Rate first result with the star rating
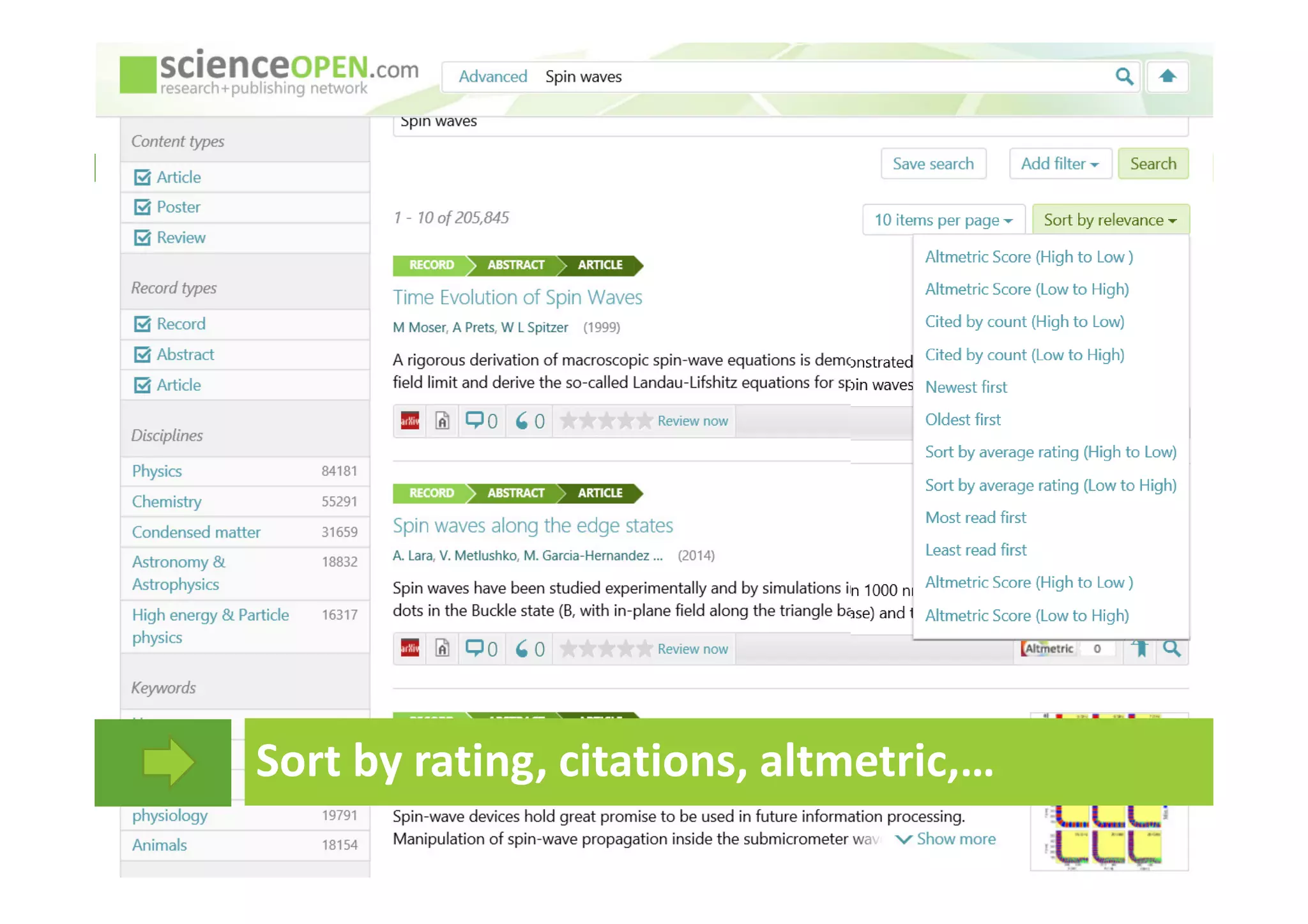This screenshot has height=924, width=1308. pos(606,421)
